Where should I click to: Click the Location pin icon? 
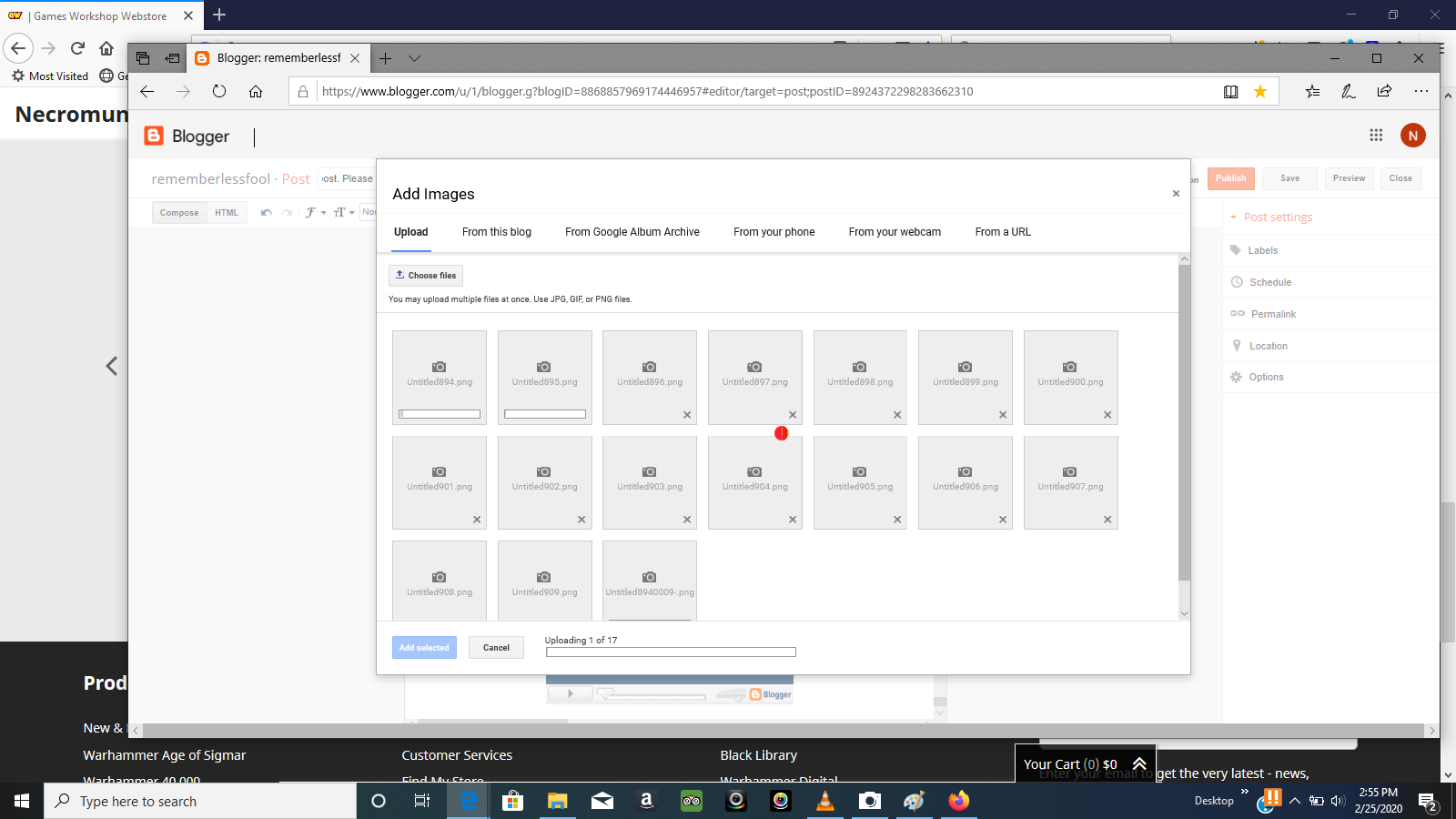pos(1237,346)
